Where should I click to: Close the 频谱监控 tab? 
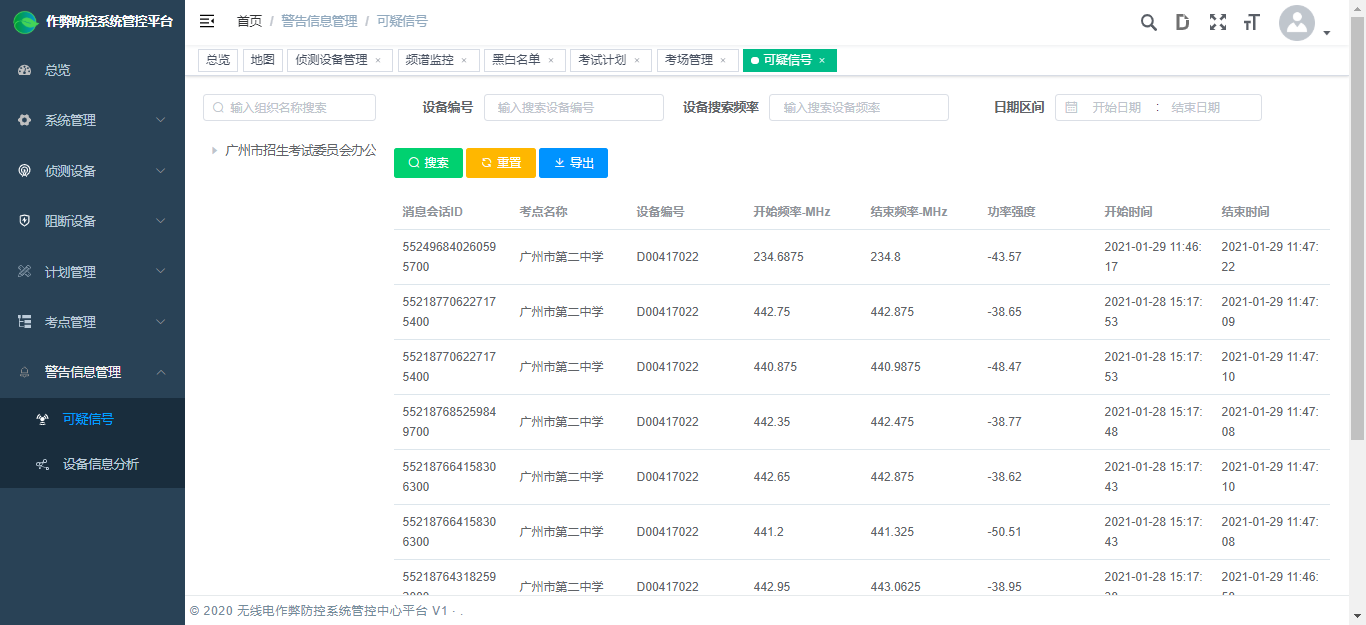coord(464,61)
